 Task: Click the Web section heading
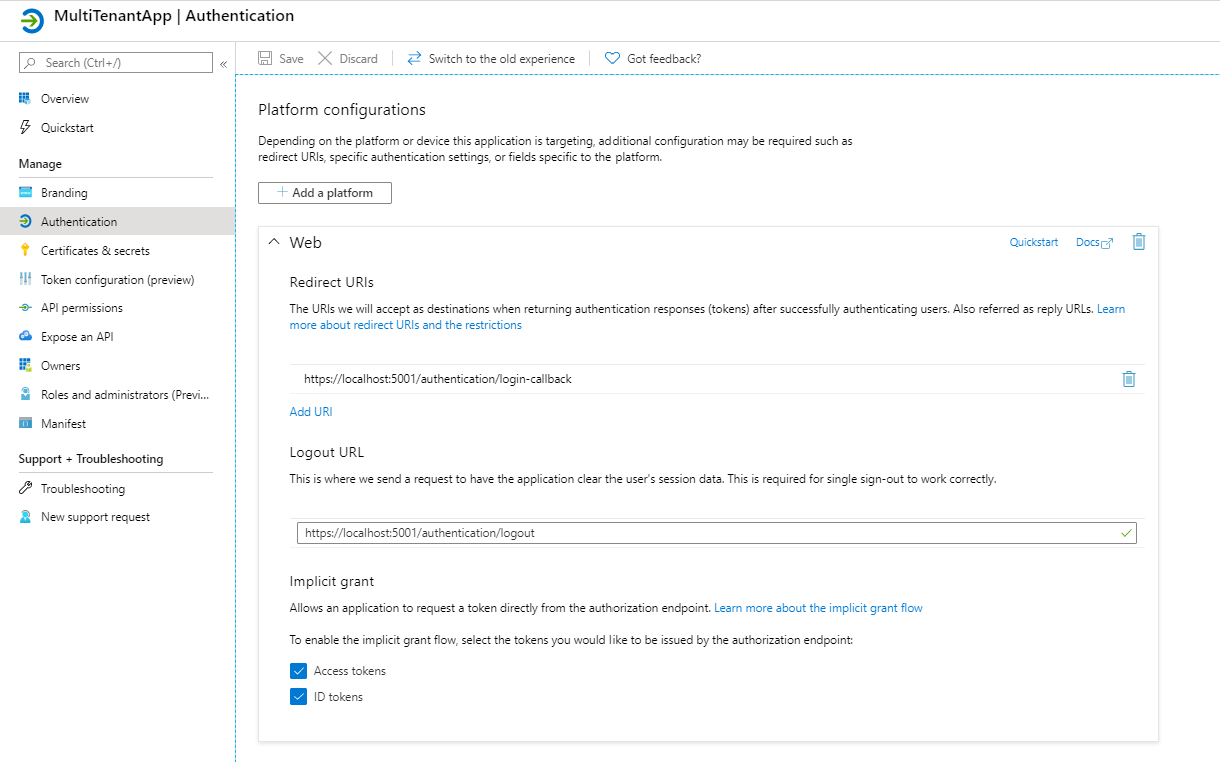click(x=306, y=242)
